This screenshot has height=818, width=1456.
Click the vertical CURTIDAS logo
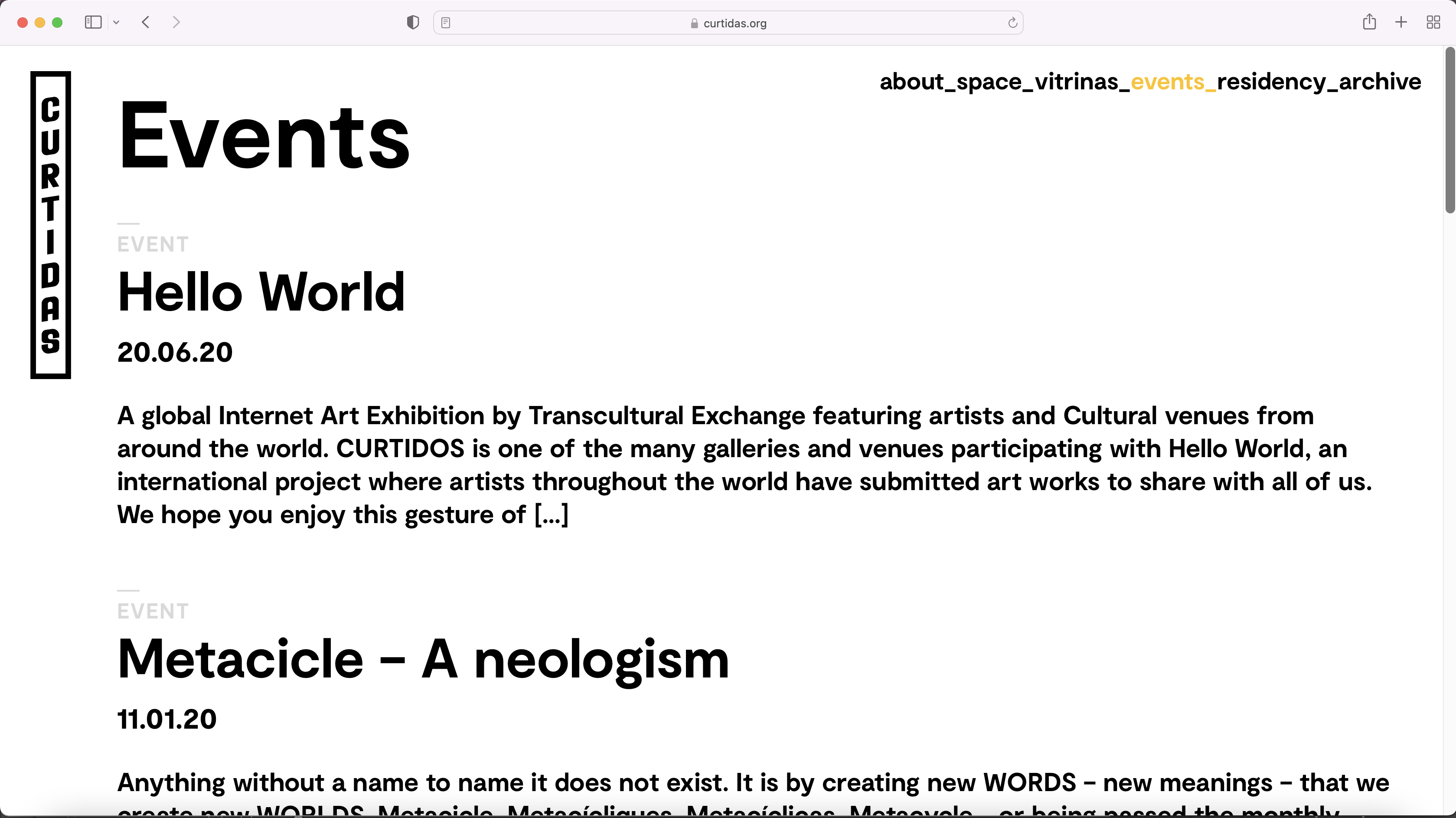tap(51, 225)
